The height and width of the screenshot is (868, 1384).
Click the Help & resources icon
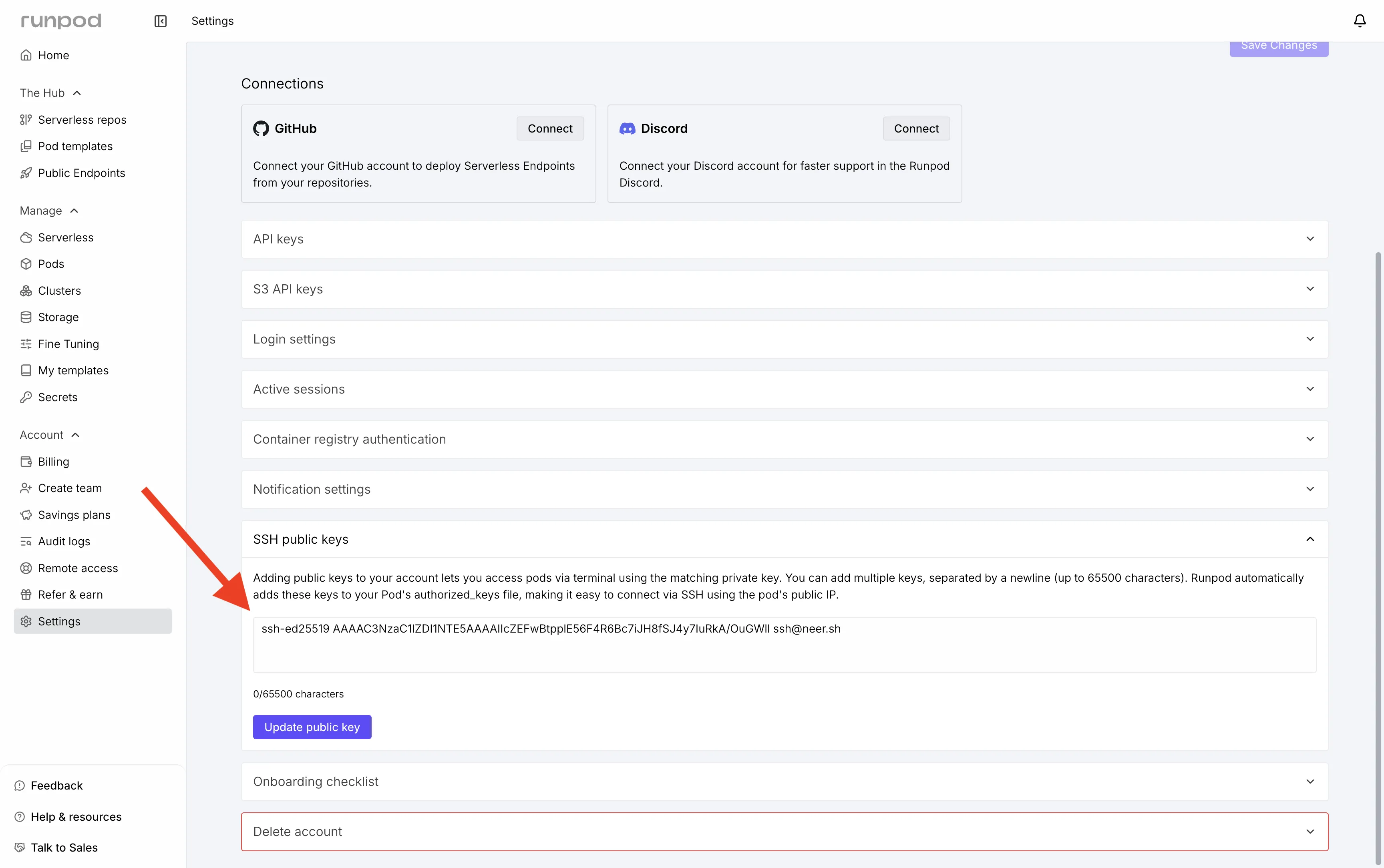point(20,816)
